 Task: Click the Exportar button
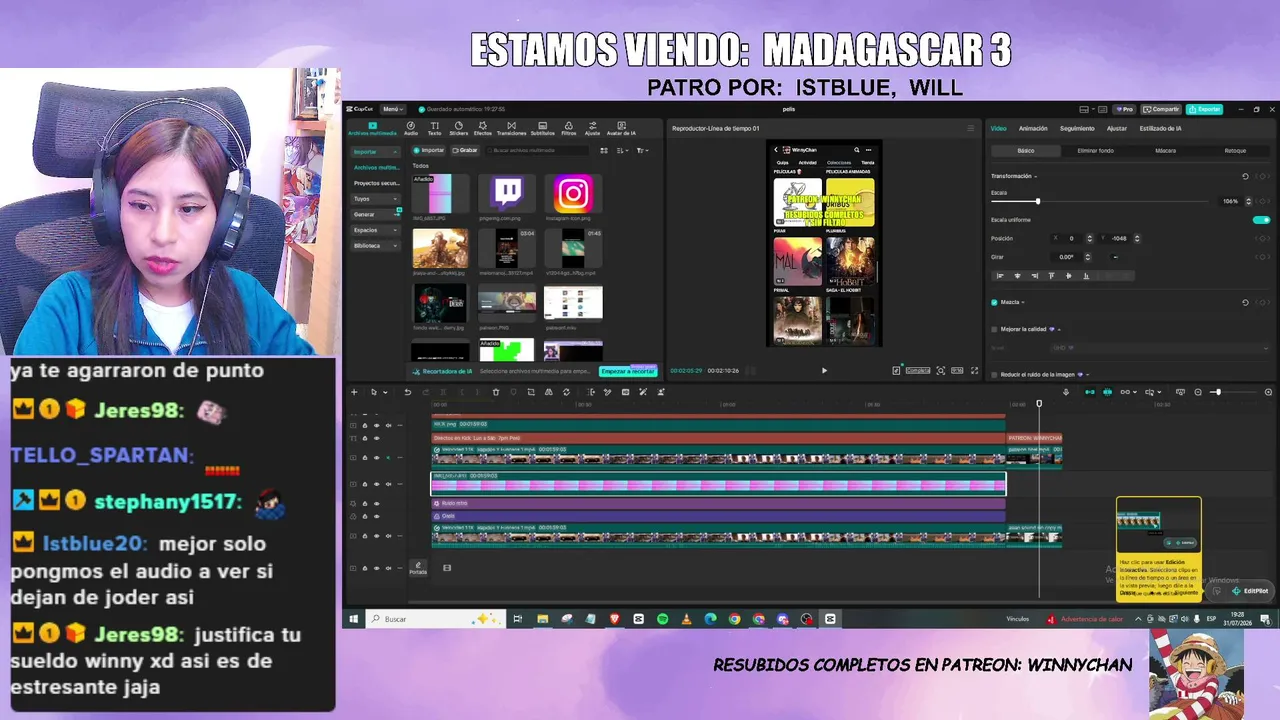(1206, 109)
